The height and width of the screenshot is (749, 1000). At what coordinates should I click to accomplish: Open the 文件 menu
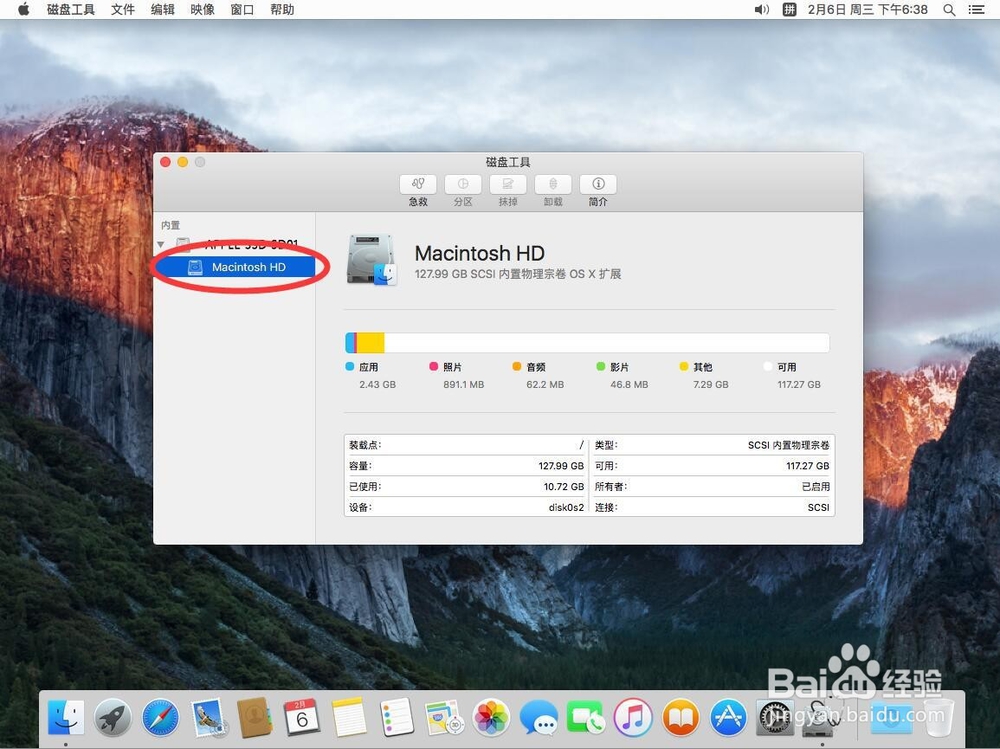123,10
